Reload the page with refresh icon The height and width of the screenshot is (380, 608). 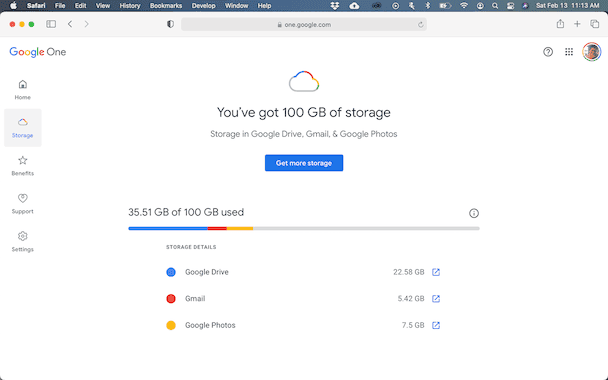[x=420, y=24]
